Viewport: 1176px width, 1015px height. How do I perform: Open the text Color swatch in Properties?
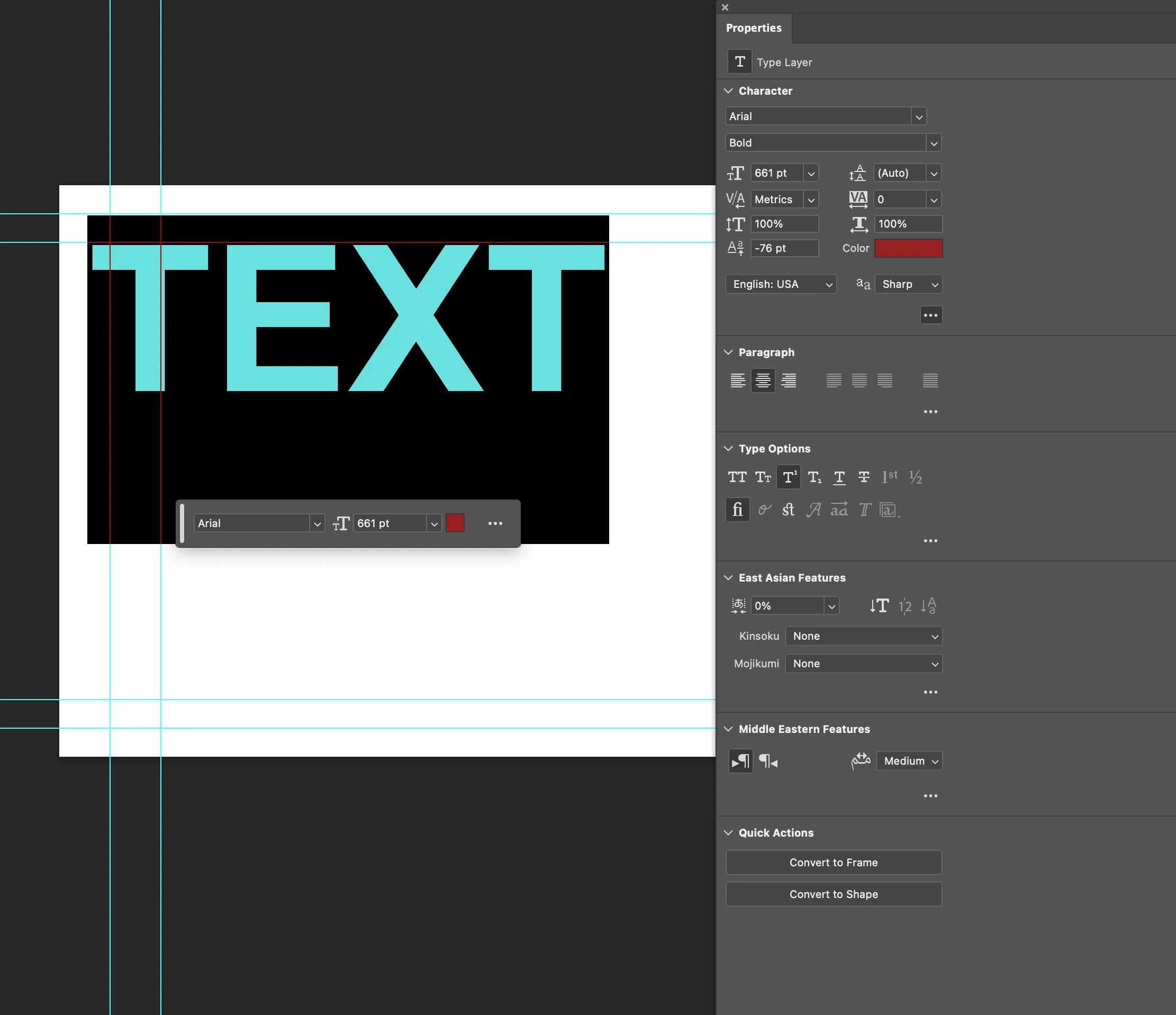[908, 249]
